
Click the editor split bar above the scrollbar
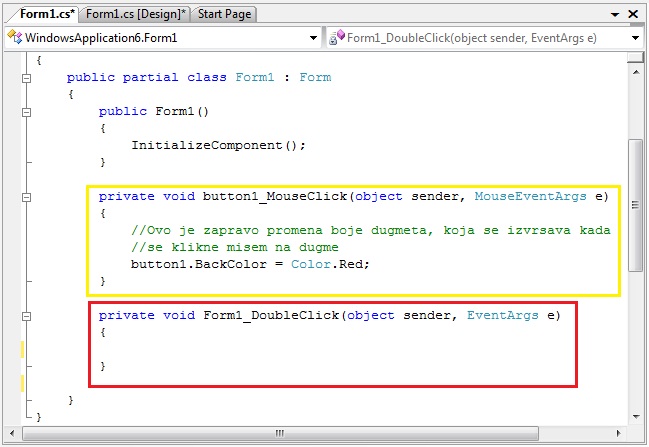coord(636,58)
